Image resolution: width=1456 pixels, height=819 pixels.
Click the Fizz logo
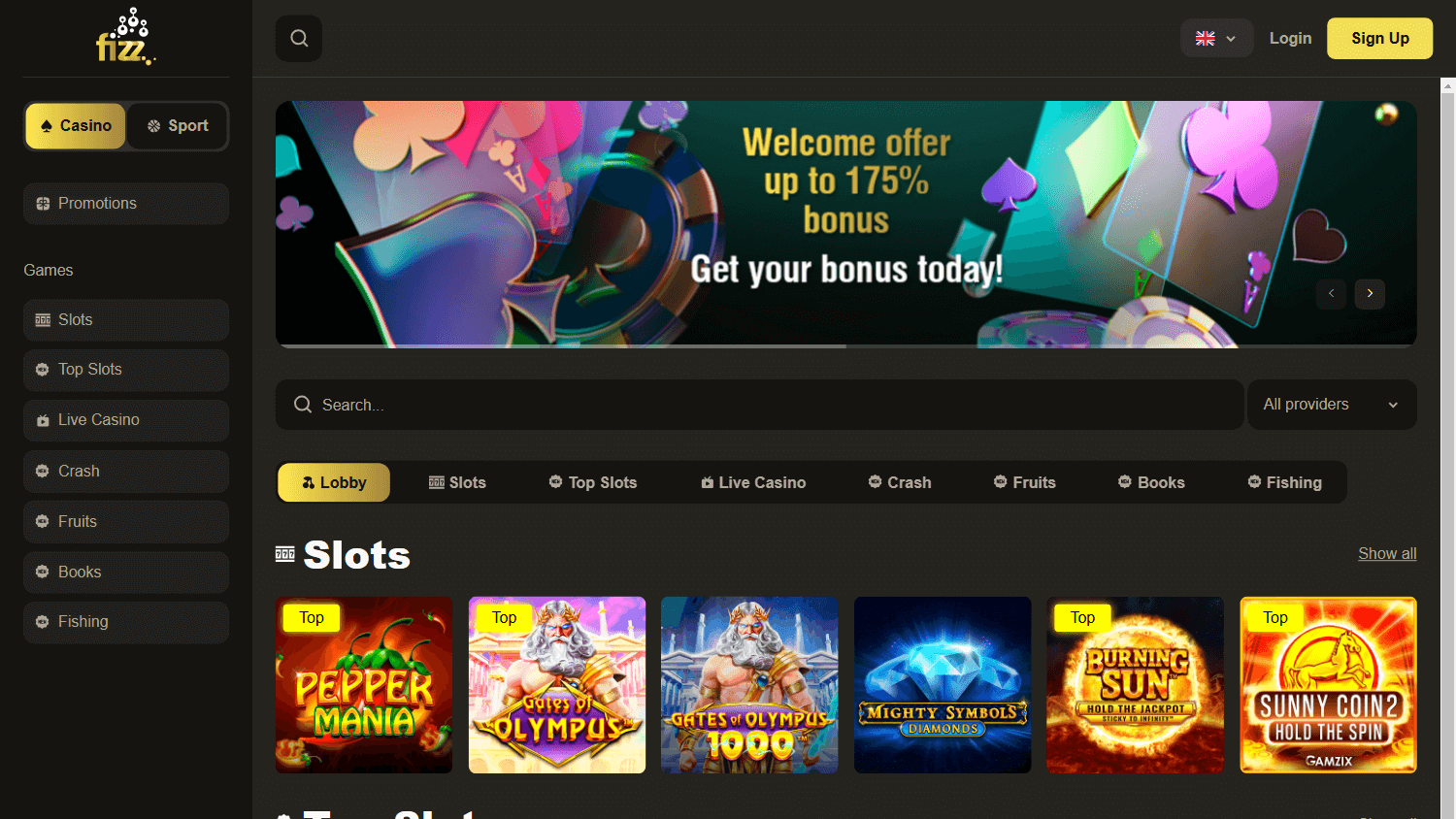tap(126, 37)
